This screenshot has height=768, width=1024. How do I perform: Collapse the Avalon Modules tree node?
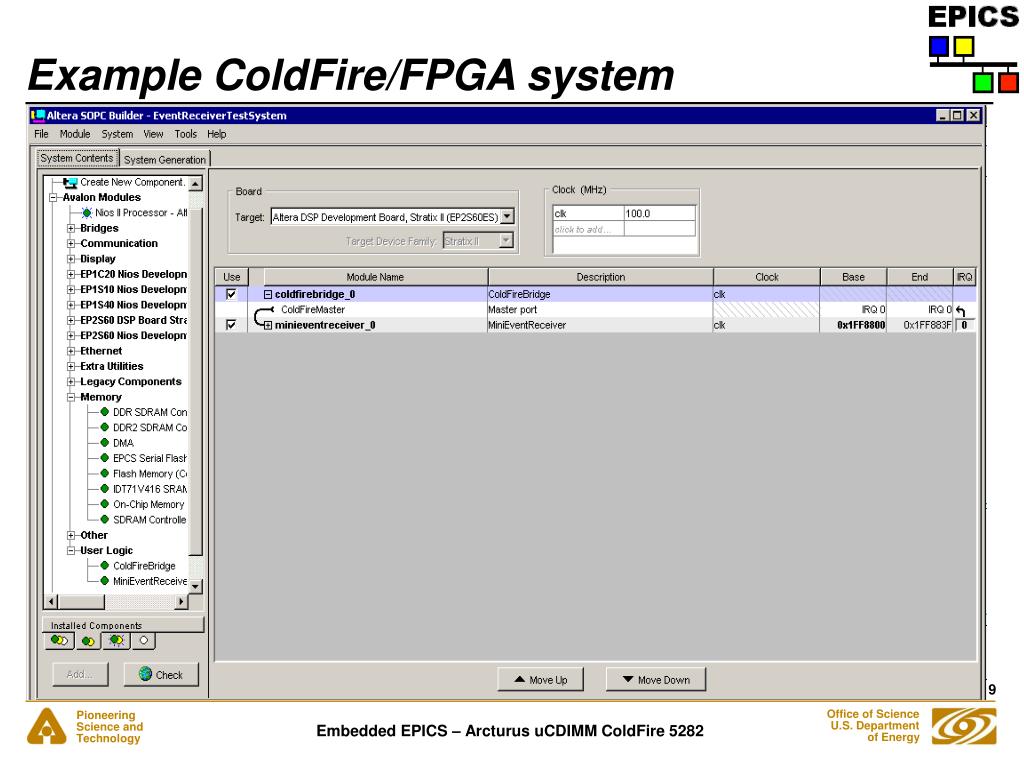click(54, 197)
